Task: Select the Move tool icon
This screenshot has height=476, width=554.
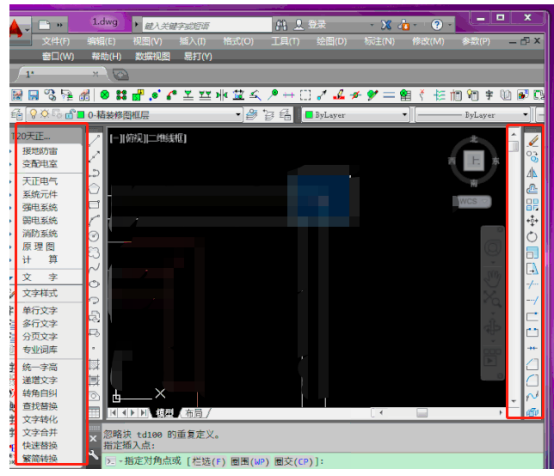Action: point(532,221)
